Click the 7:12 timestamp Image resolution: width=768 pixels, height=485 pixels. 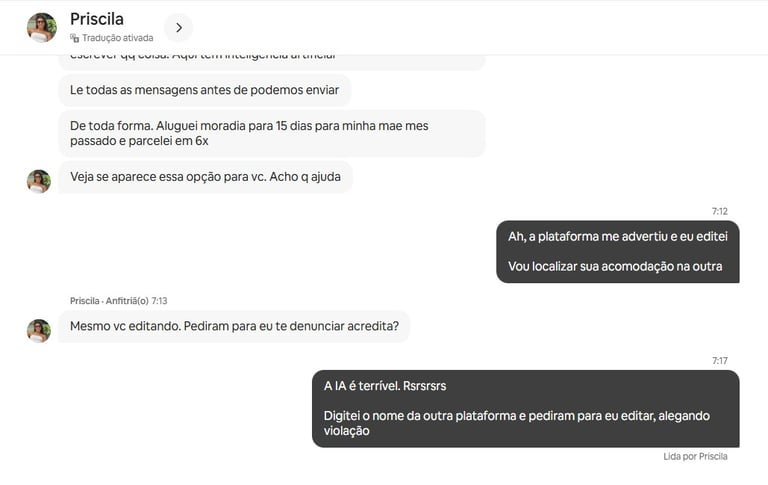(720, 211)
